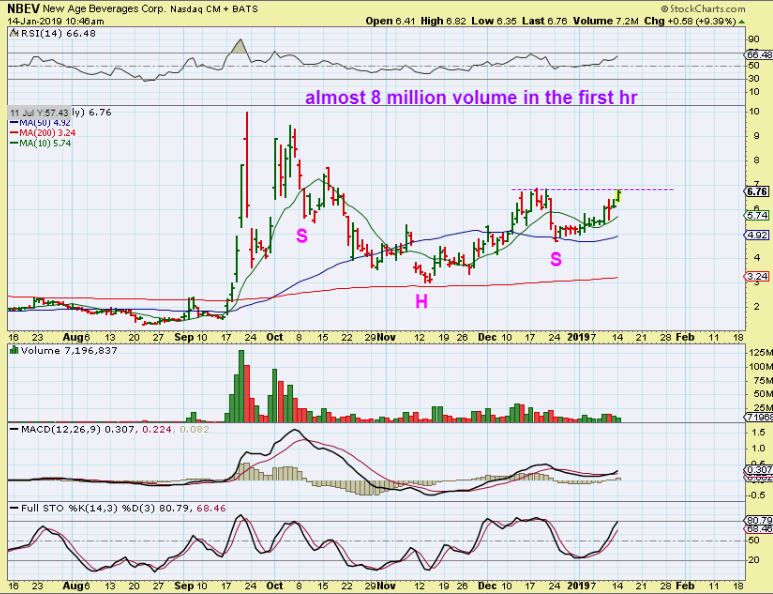Click the red 0.224 MACD signal value
This screenshot has height=594, width=773.
pyautogui.click(x=157, y=429)
